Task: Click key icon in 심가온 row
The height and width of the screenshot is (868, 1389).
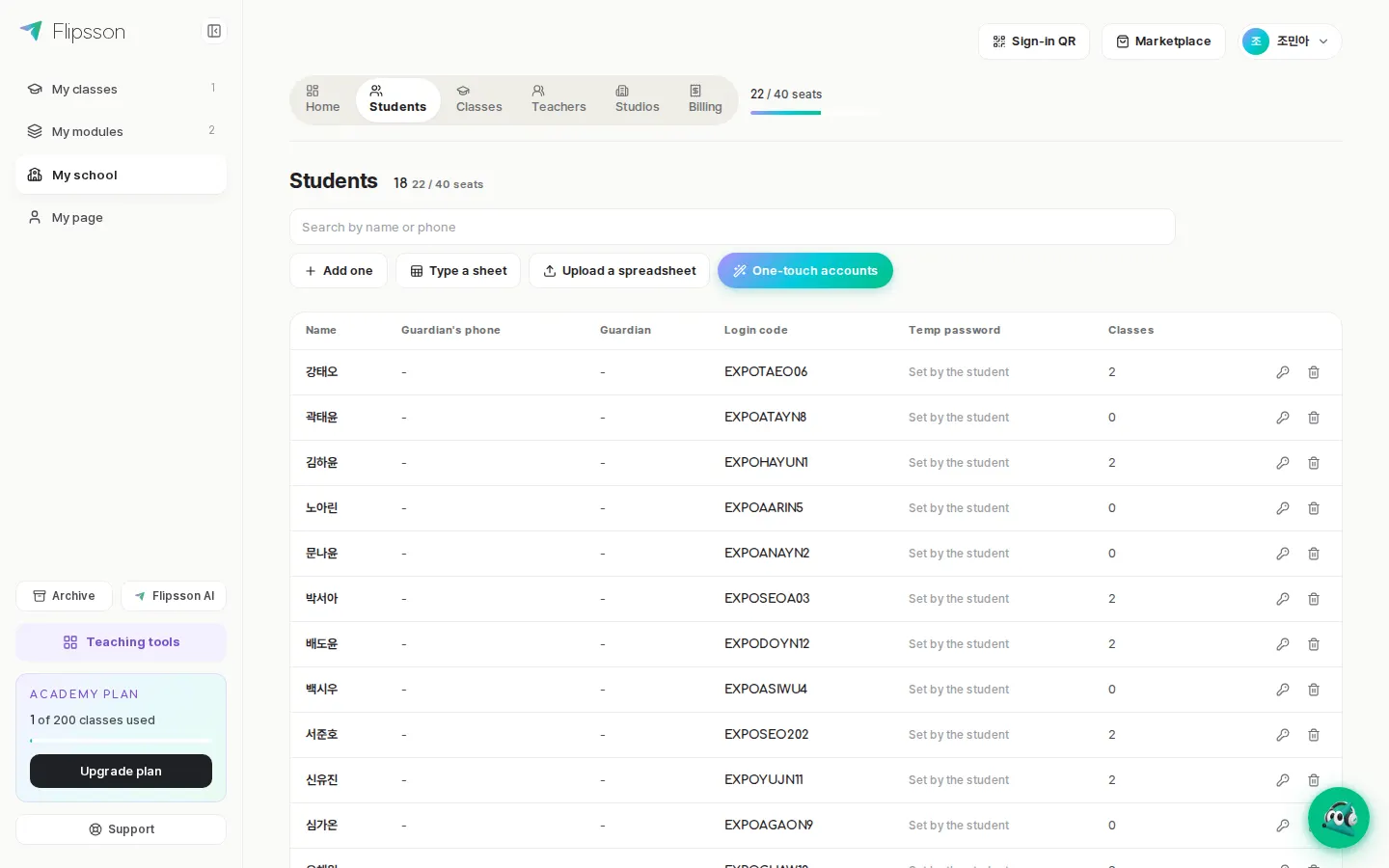Action: pos(1283,826)
